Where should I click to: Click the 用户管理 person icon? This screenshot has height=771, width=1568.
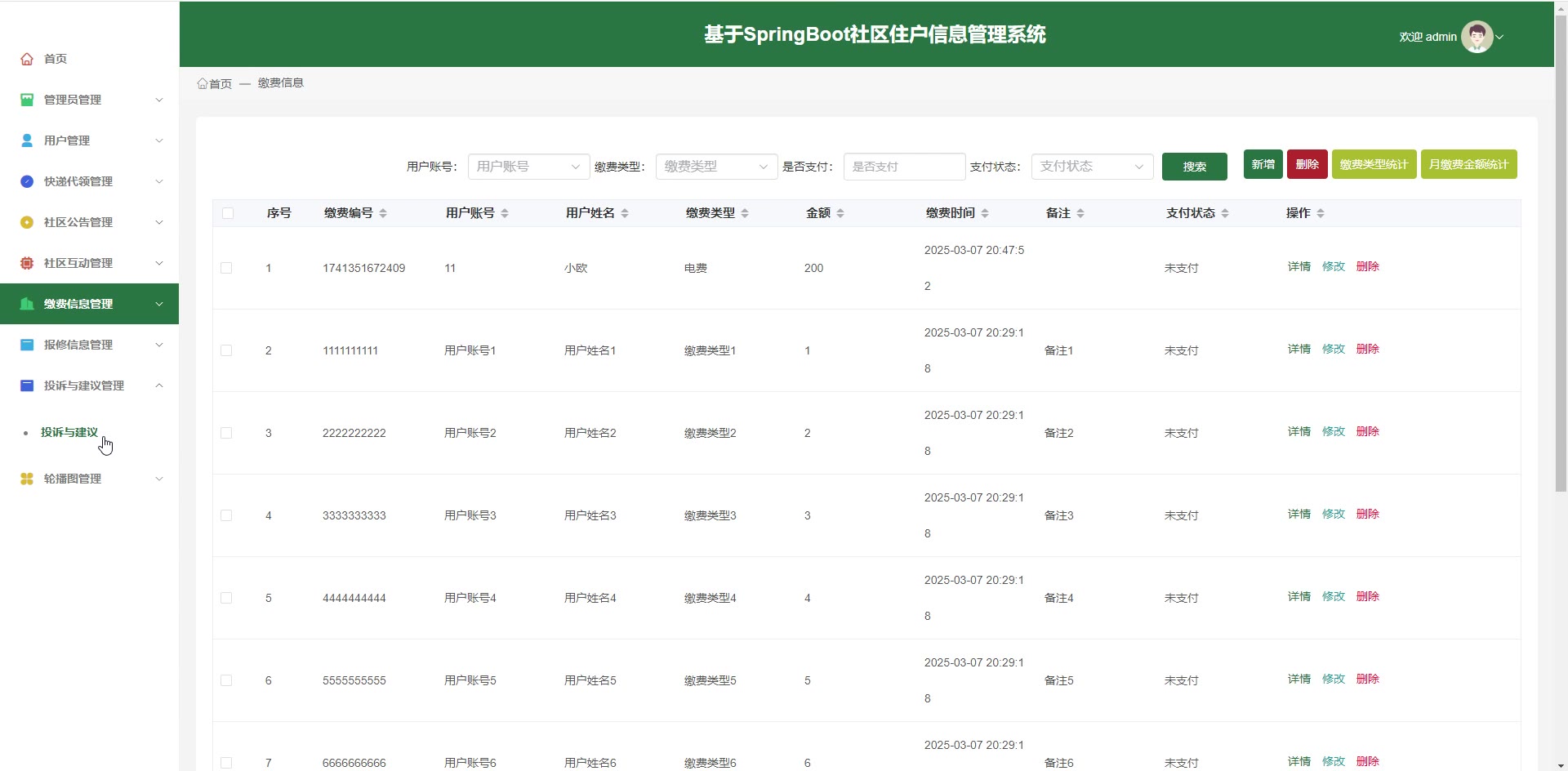coord(27,140)
